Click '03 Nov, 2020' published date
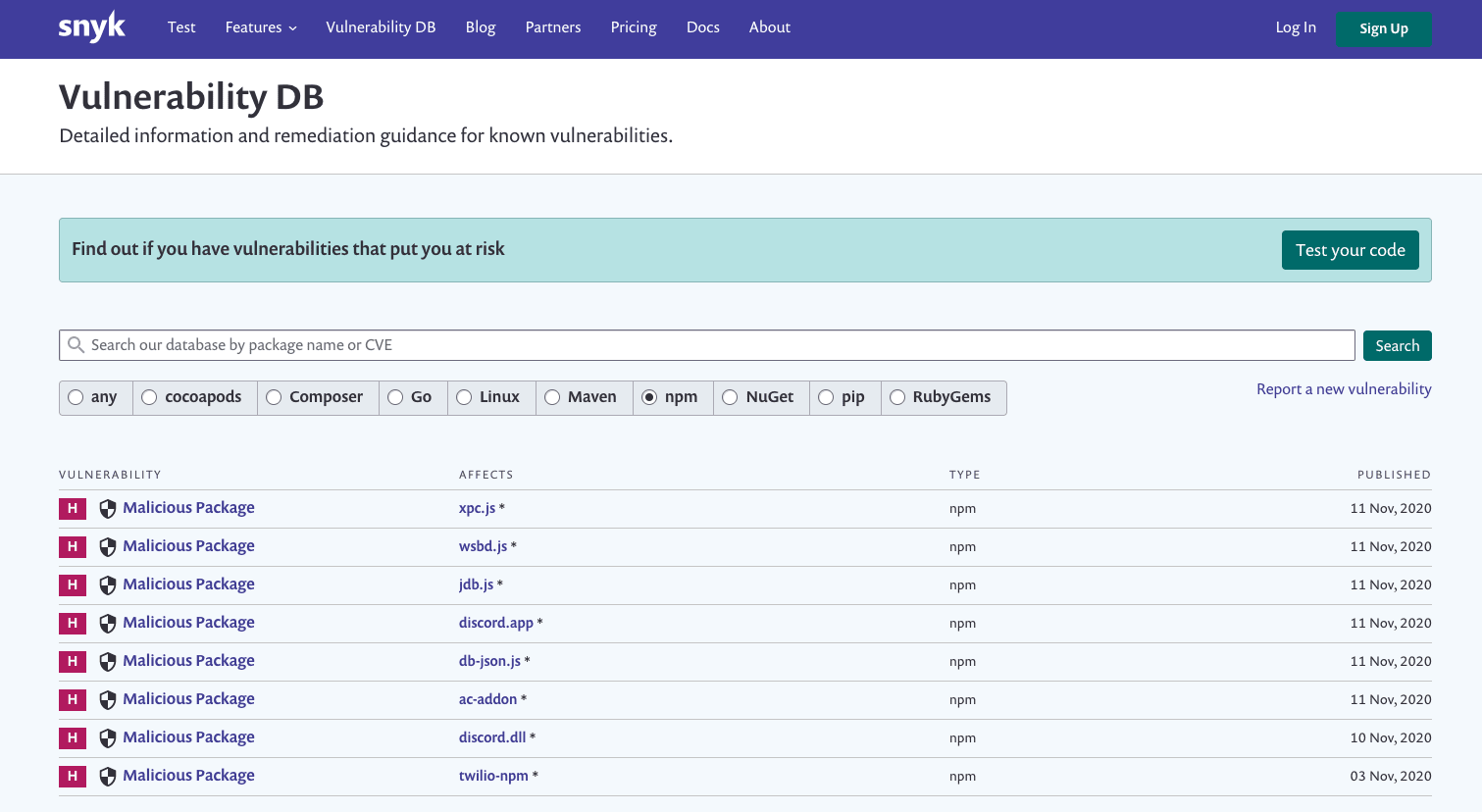Screen dimensions: 1482x812 click(x=1391, y=777)
